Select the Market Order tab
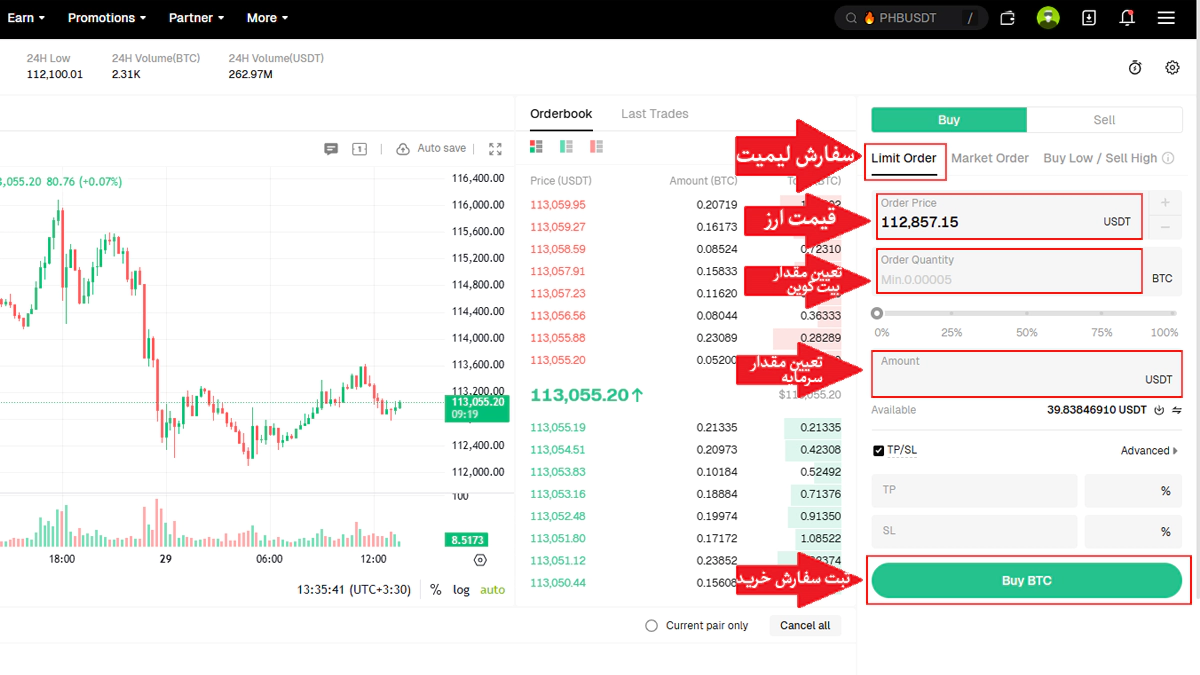 990,157
